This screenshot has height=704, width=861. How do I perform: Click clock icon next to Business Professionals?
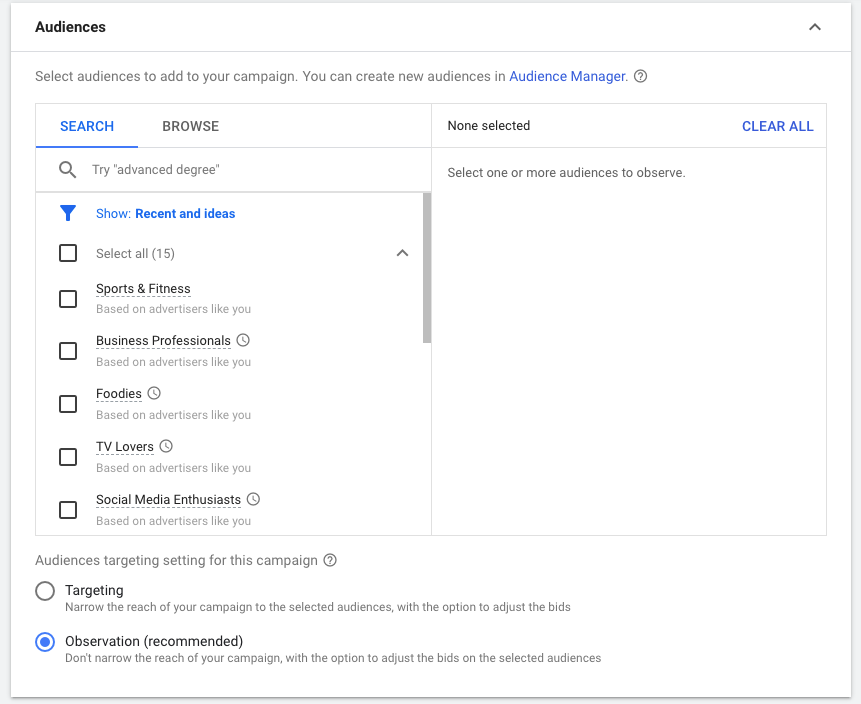pyautogui.click(x=243, y=341)
